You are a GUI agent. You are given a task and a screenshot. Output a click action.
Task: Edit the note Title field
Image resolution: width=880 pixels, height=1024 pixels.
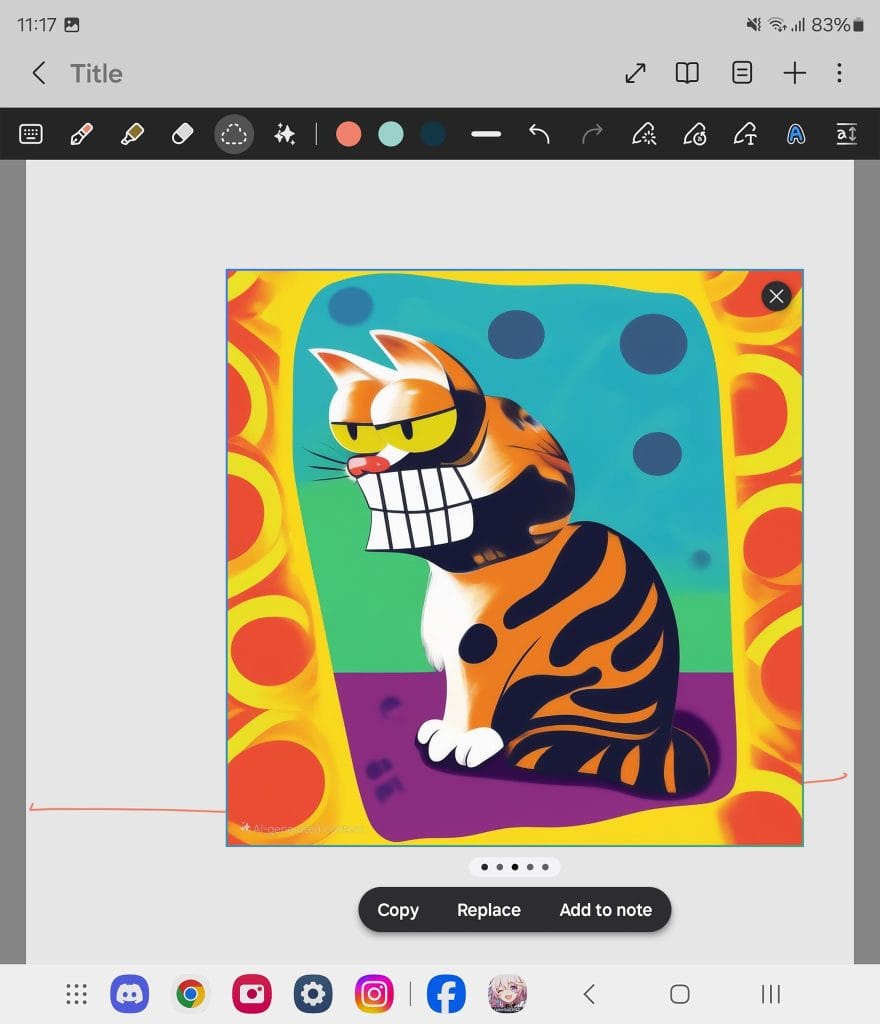tap(97, 73)
